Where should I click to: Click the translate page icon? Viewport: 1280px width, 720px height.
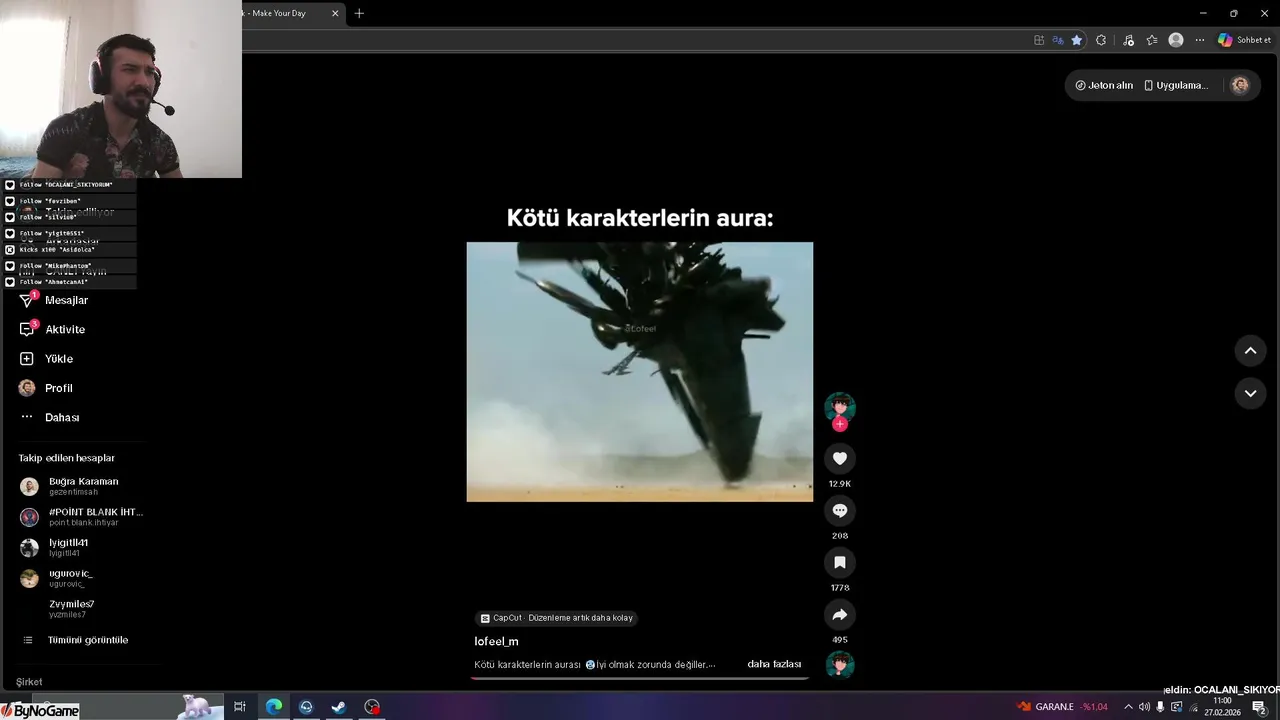point(1058,40)
